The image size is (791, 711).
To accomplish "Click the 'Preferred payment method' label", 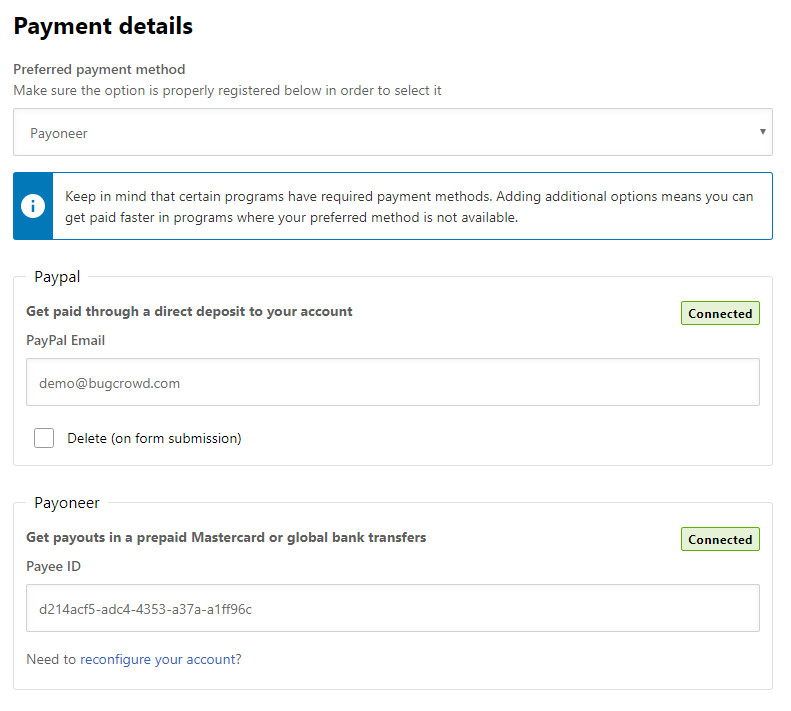I will (99, 69).
